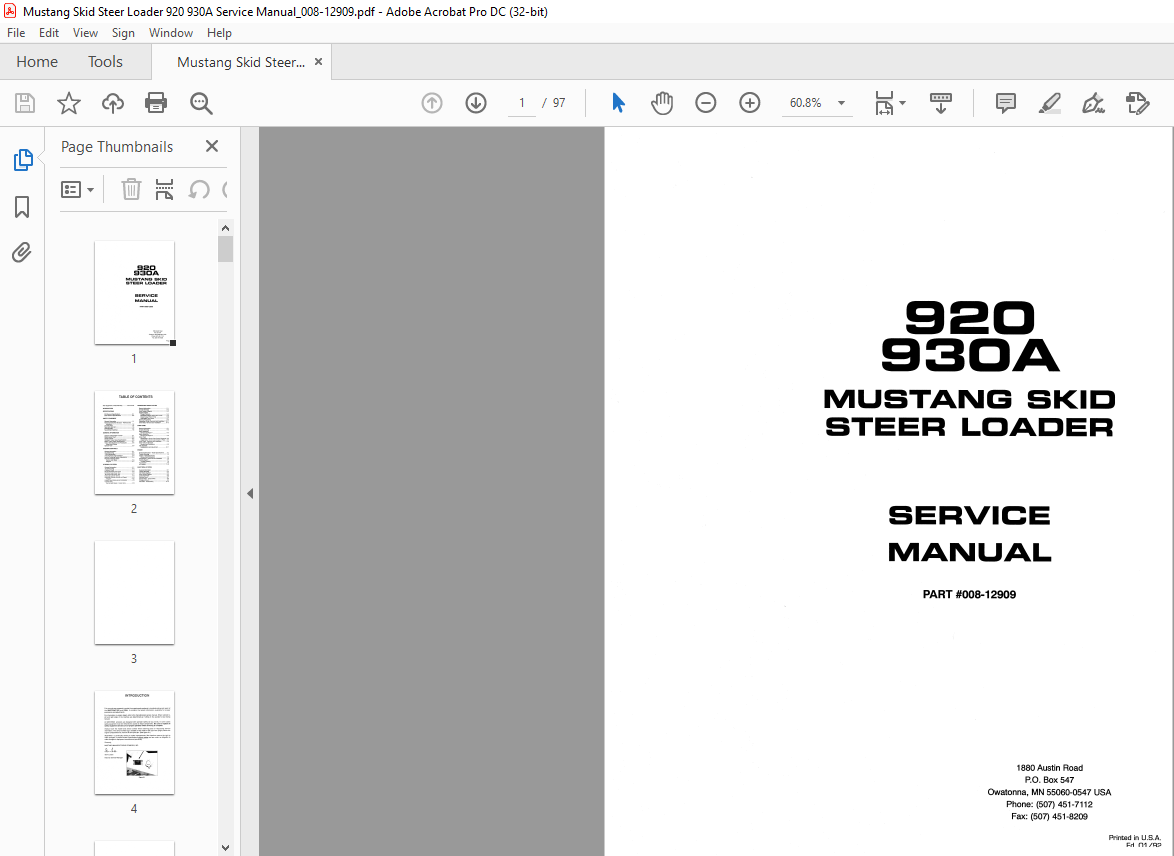Click the 60.8% zoom value field
1174x856 pixels.
coord(806,103)
